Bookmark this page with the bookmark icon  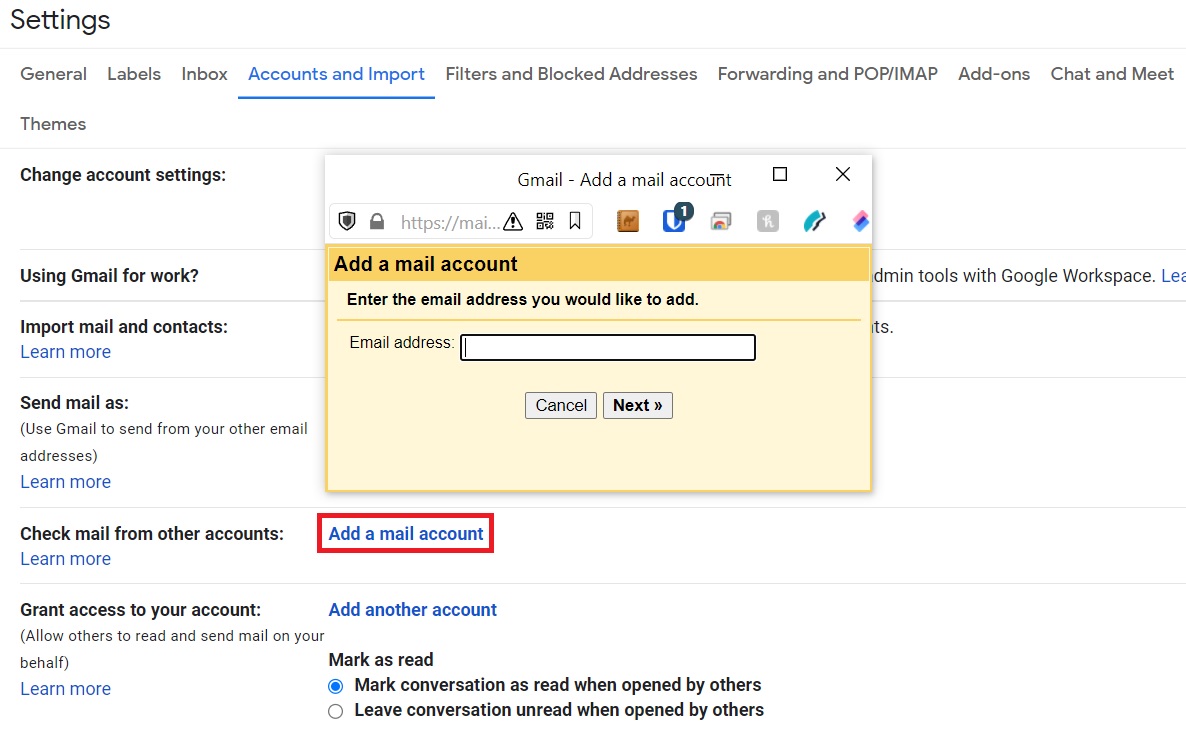point(575,221)
